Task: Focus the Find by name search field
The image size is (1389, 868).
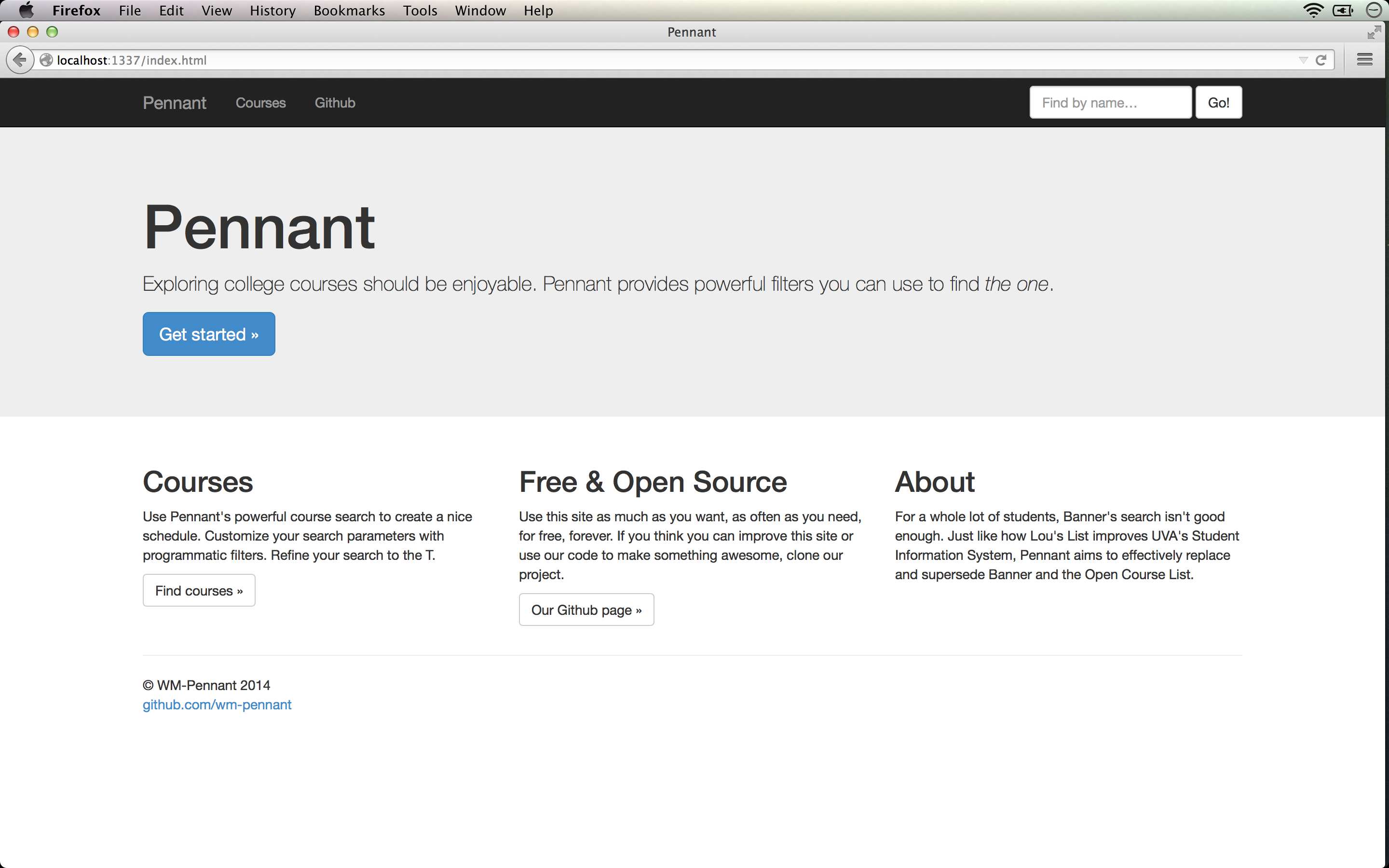Action: pos(1110,103)
